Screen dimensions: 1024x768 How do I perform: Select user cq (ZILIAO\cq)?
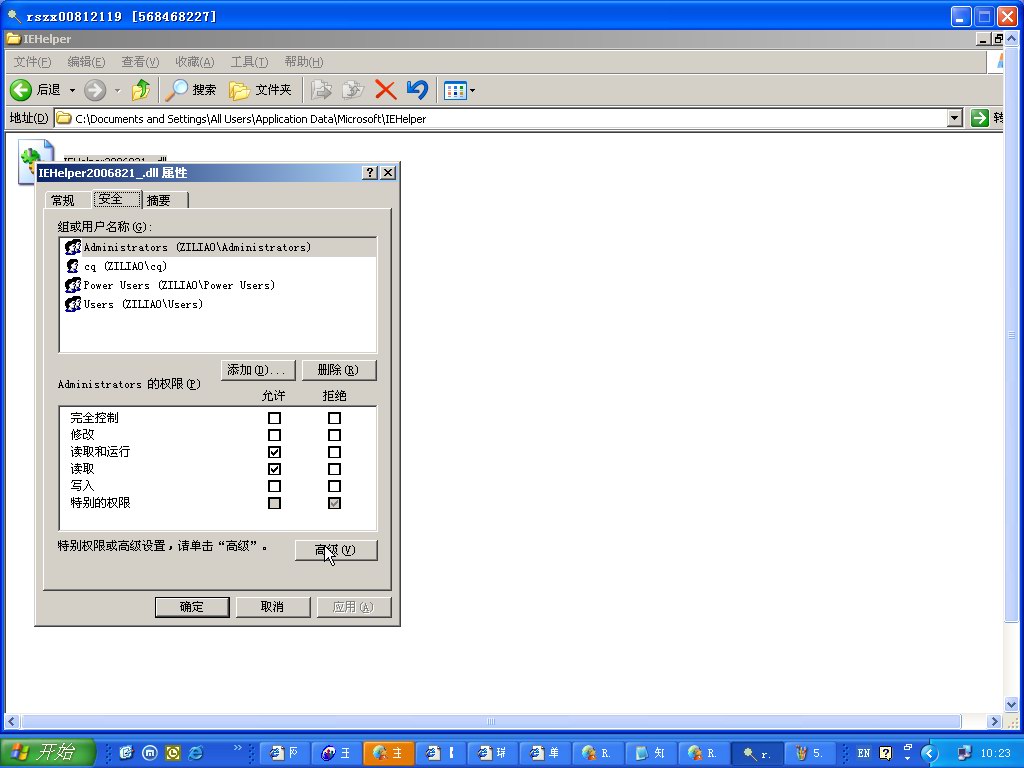(x=117, y=266)
